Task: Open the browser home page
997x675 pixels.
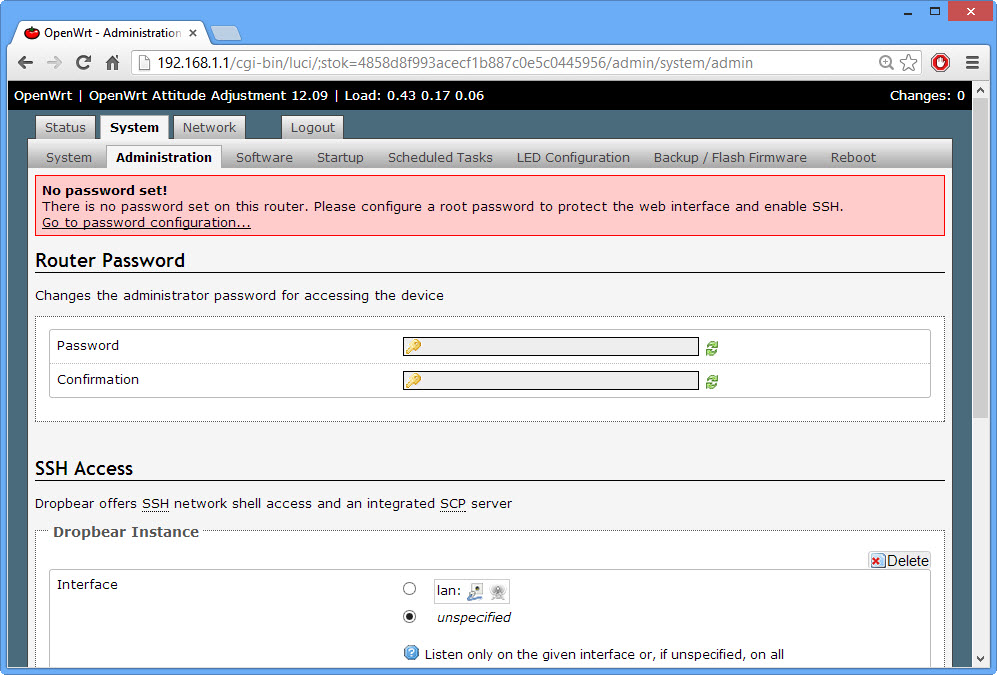Action: pyautogui.click(x=113, y=62)
